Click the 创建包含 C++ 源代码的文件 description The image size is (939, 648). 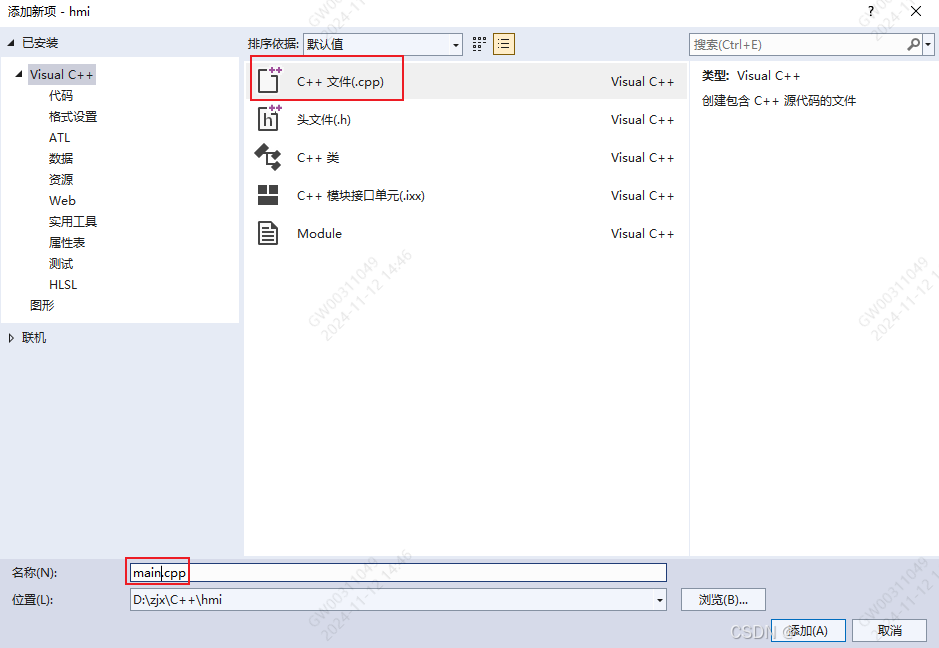point(779,101)
